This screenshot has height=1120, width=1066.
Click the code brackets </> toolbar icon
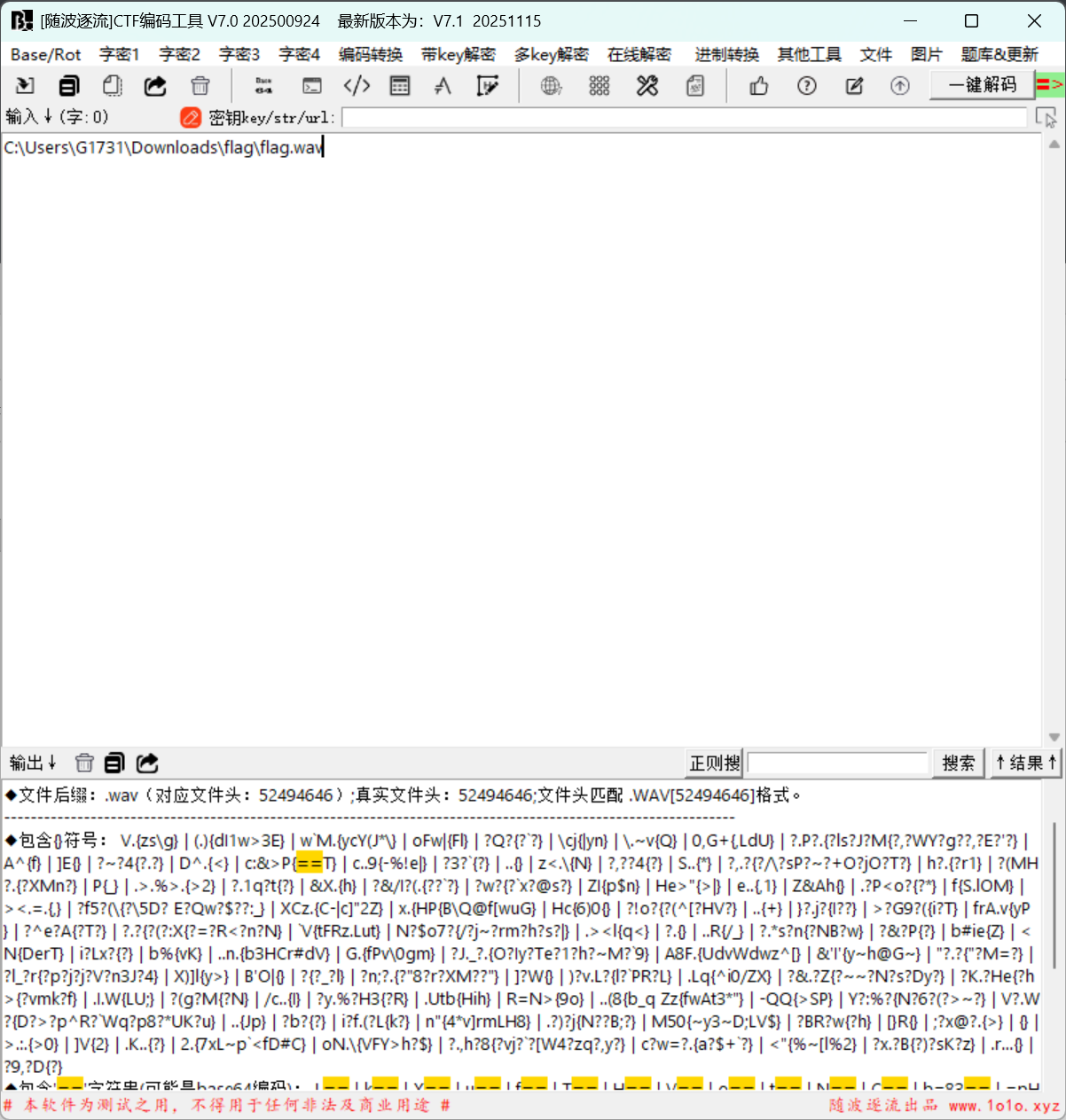tap(357, 86)
